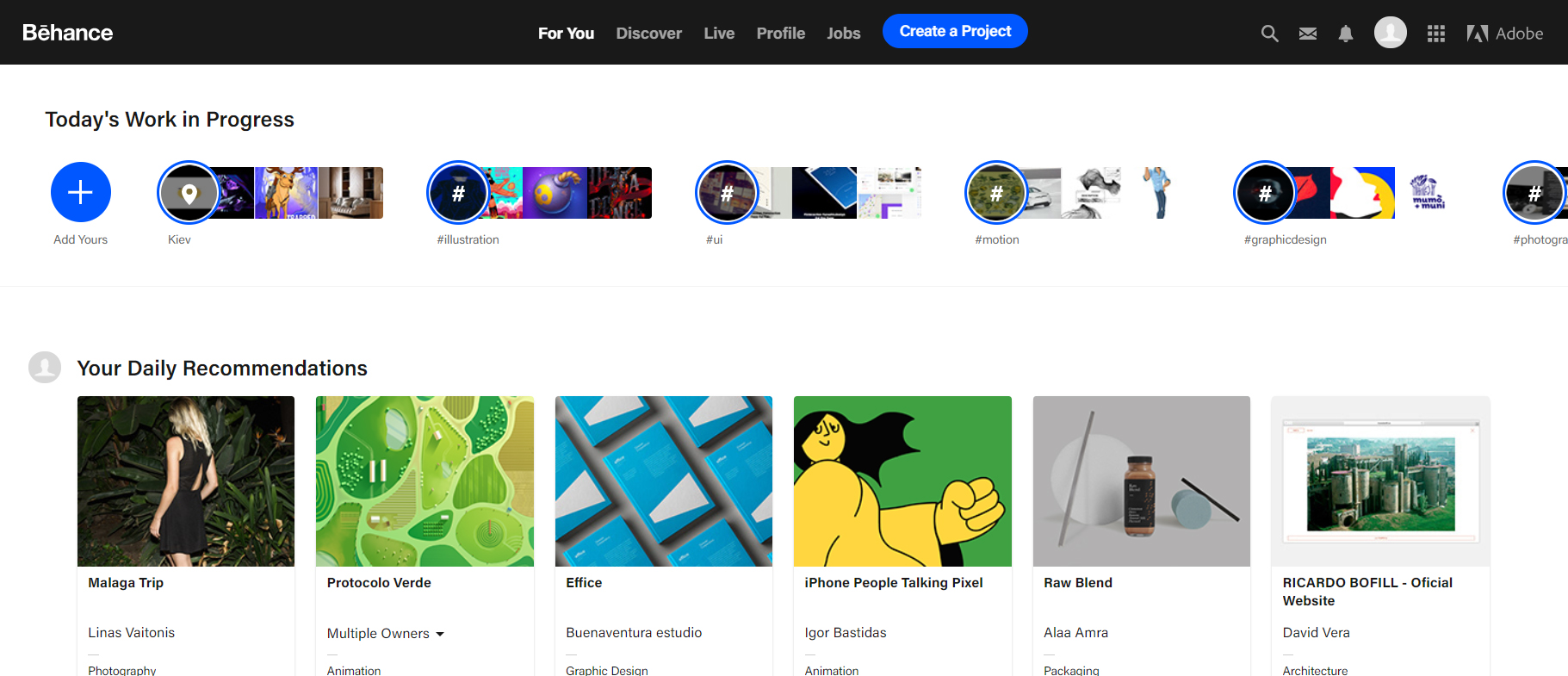Open the apps grid icon
This screenshot has height=676, width=1568.
pyautogui.click(x=1435, y=34)
